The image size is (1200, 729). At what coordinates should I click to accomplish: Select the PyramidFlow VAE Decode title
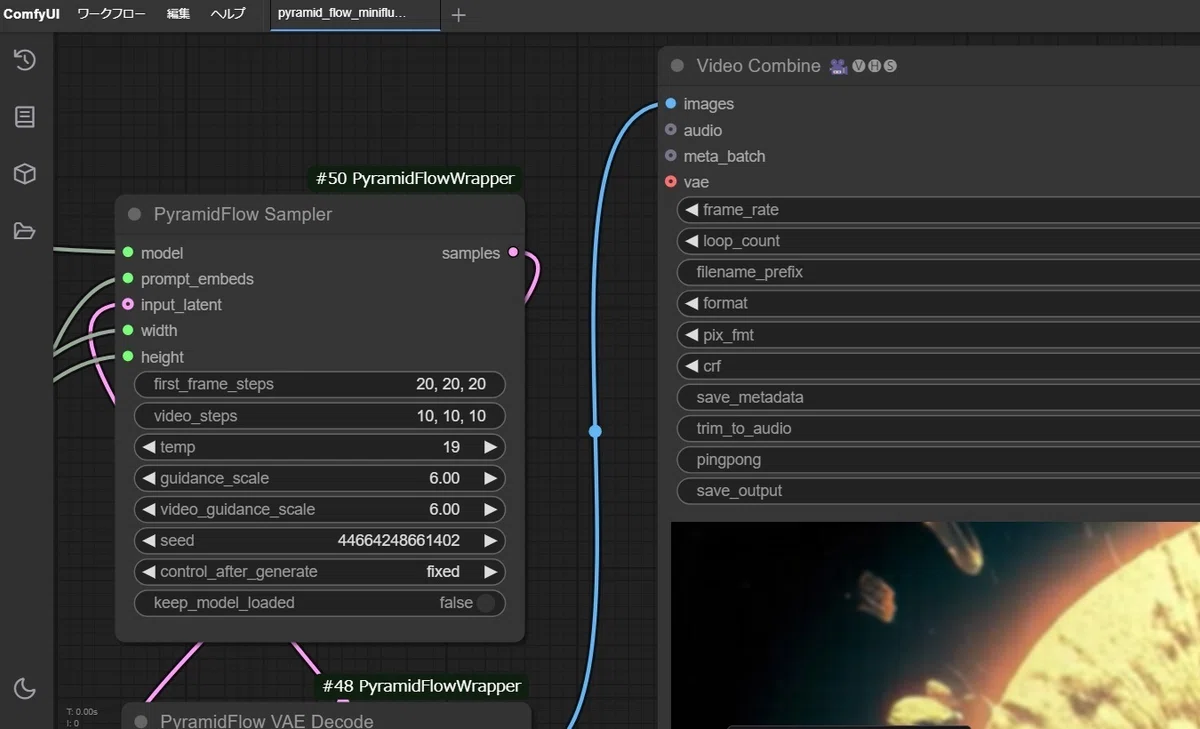pyautogui.click(x=267, y=721)
